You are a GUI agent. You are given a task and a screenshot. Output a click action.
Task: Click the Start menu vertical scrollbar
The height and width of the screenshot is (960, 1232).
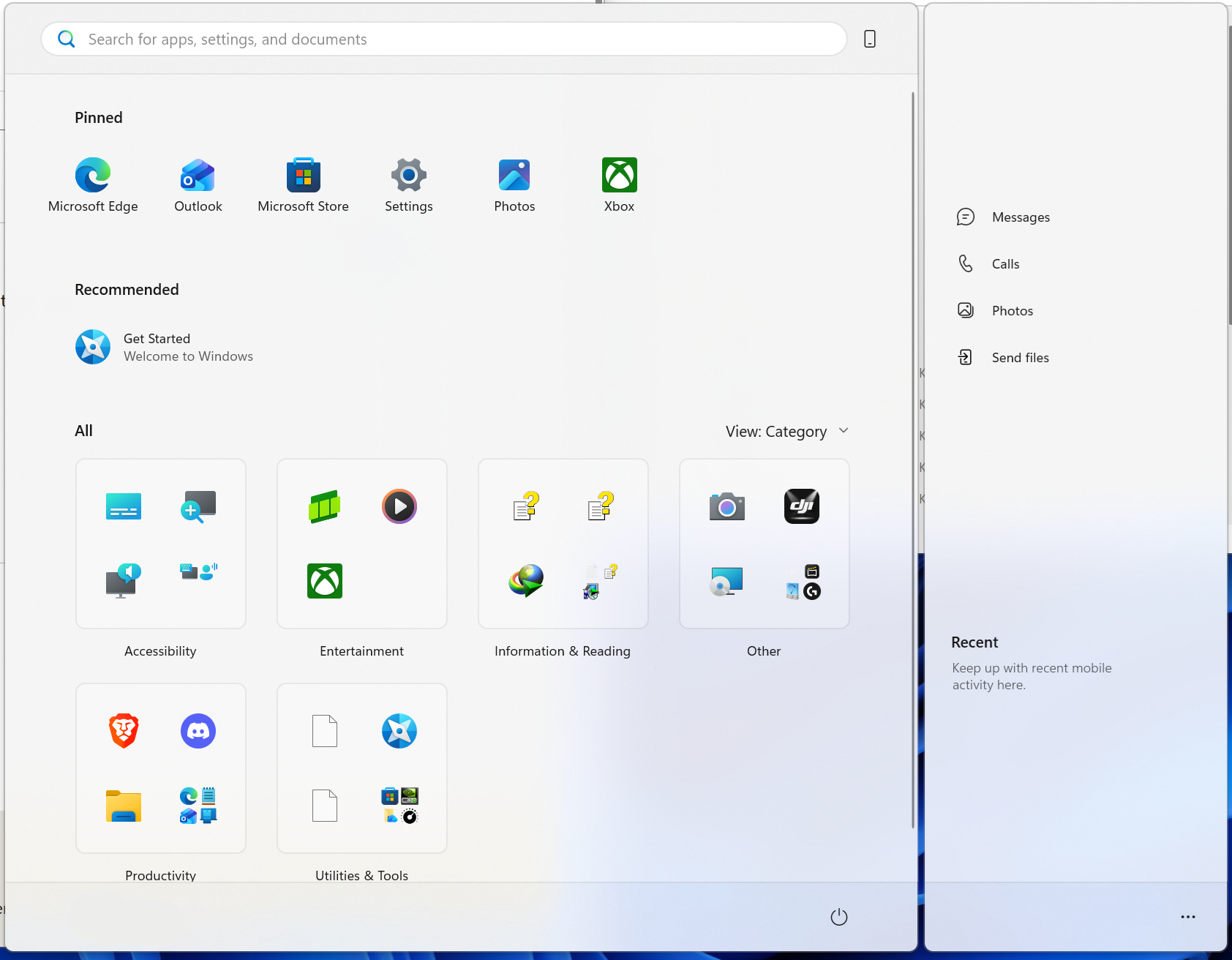click(x=913, y=460)
